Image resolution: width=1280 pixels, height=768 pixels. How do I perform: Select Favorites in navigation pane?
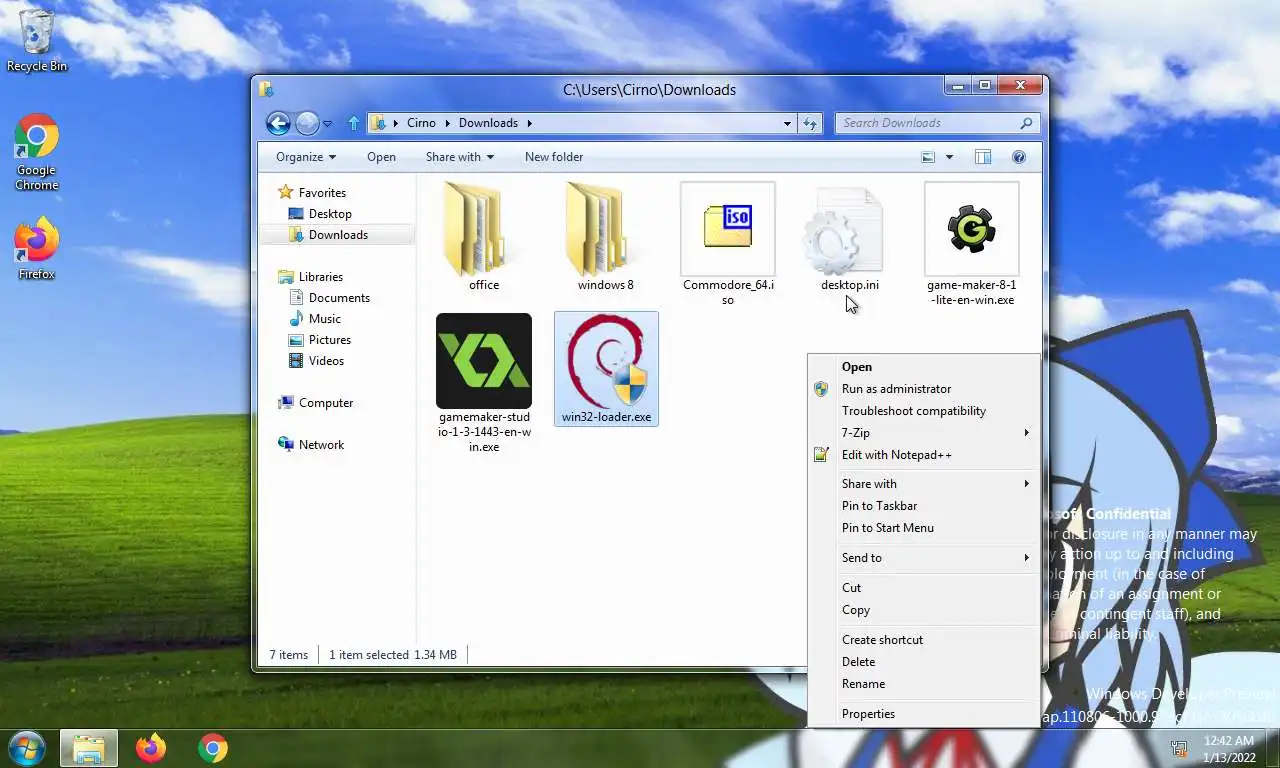pyautogui.click(x=312, y=193)
